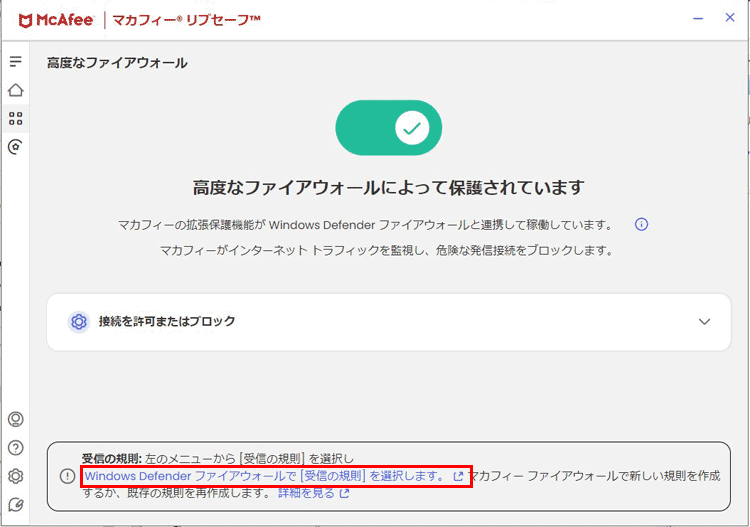
Task: Close the McAfee window
Action: [x=729, y=18]
